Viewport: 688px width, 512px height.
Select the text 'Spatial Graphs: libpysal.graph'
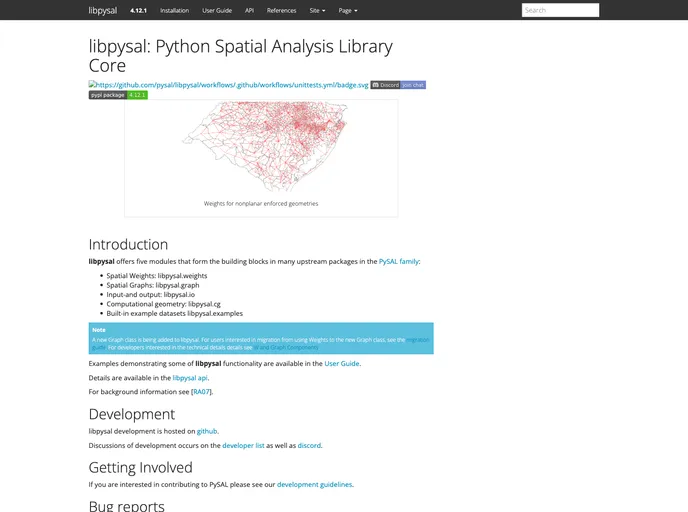[x=153, y=285]
